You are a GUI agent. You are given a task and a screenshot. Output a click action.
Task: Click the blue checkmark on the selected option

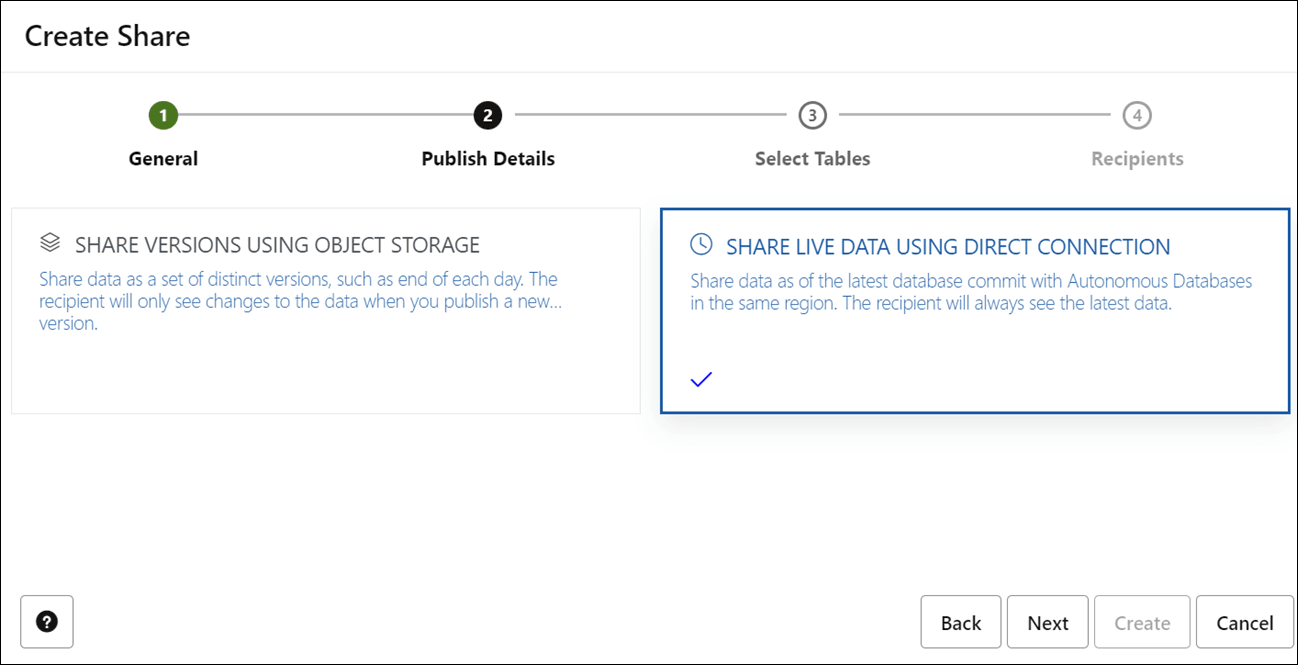click(x=701, y=378)
